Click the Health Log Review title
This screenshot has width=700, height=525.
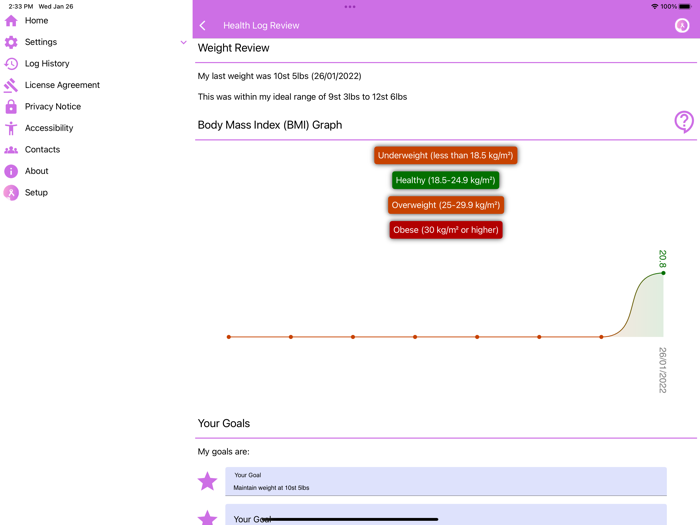(261, 25)
